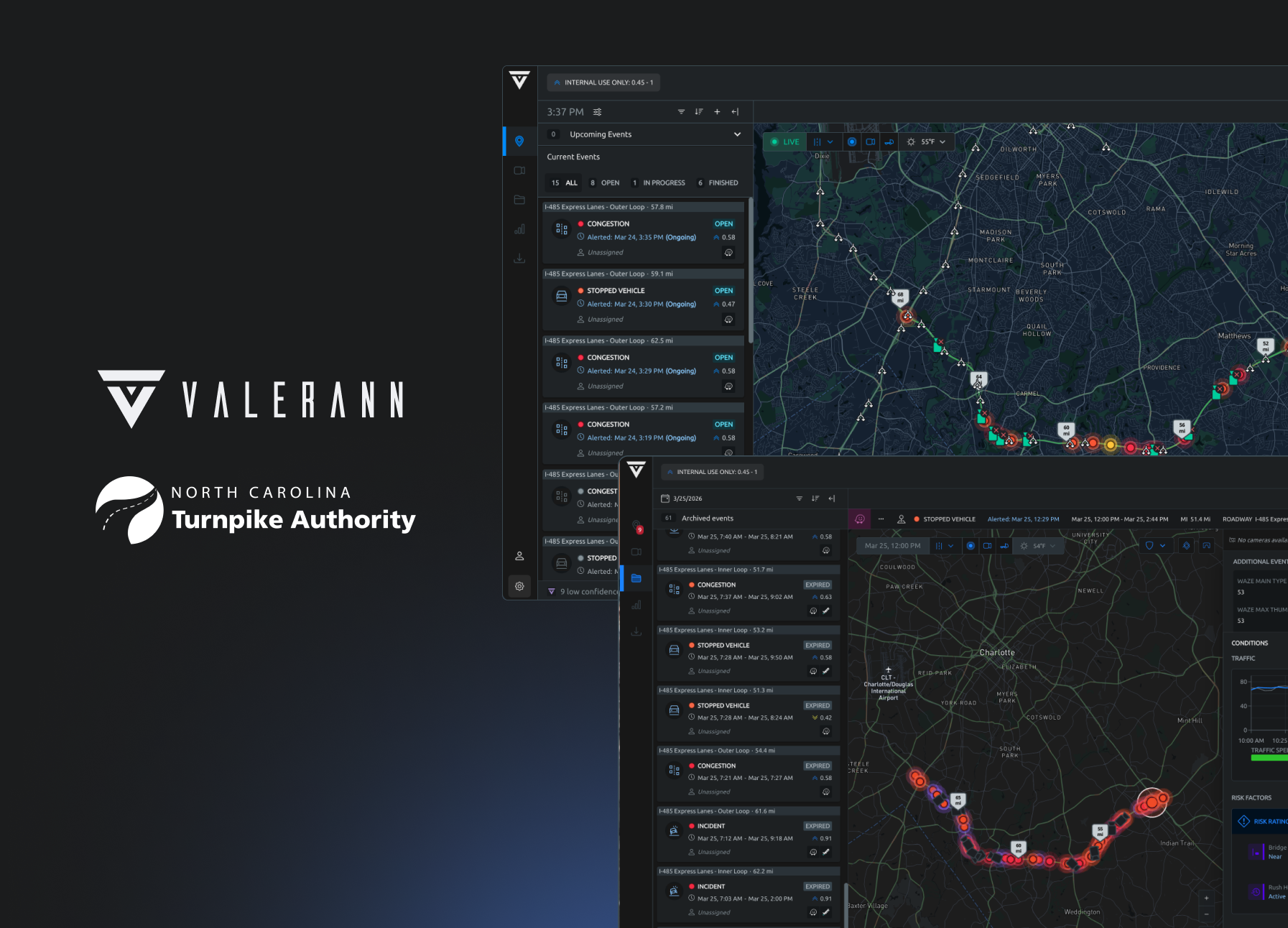The height and width of the screenshot is (928, 1288).
Task: Filter archived events list
Action: pos(800,498)
